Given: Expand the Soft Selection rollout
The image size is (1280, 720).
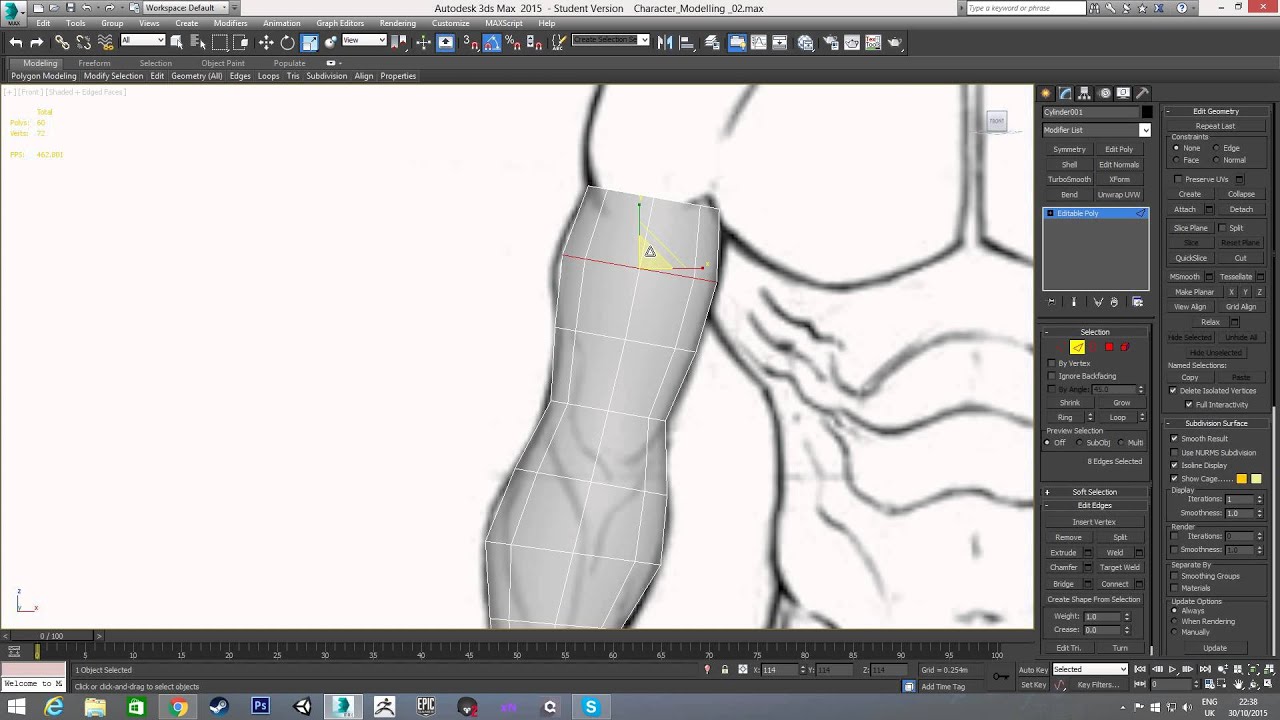Looking at the screenshot, I should [1095, 492].
